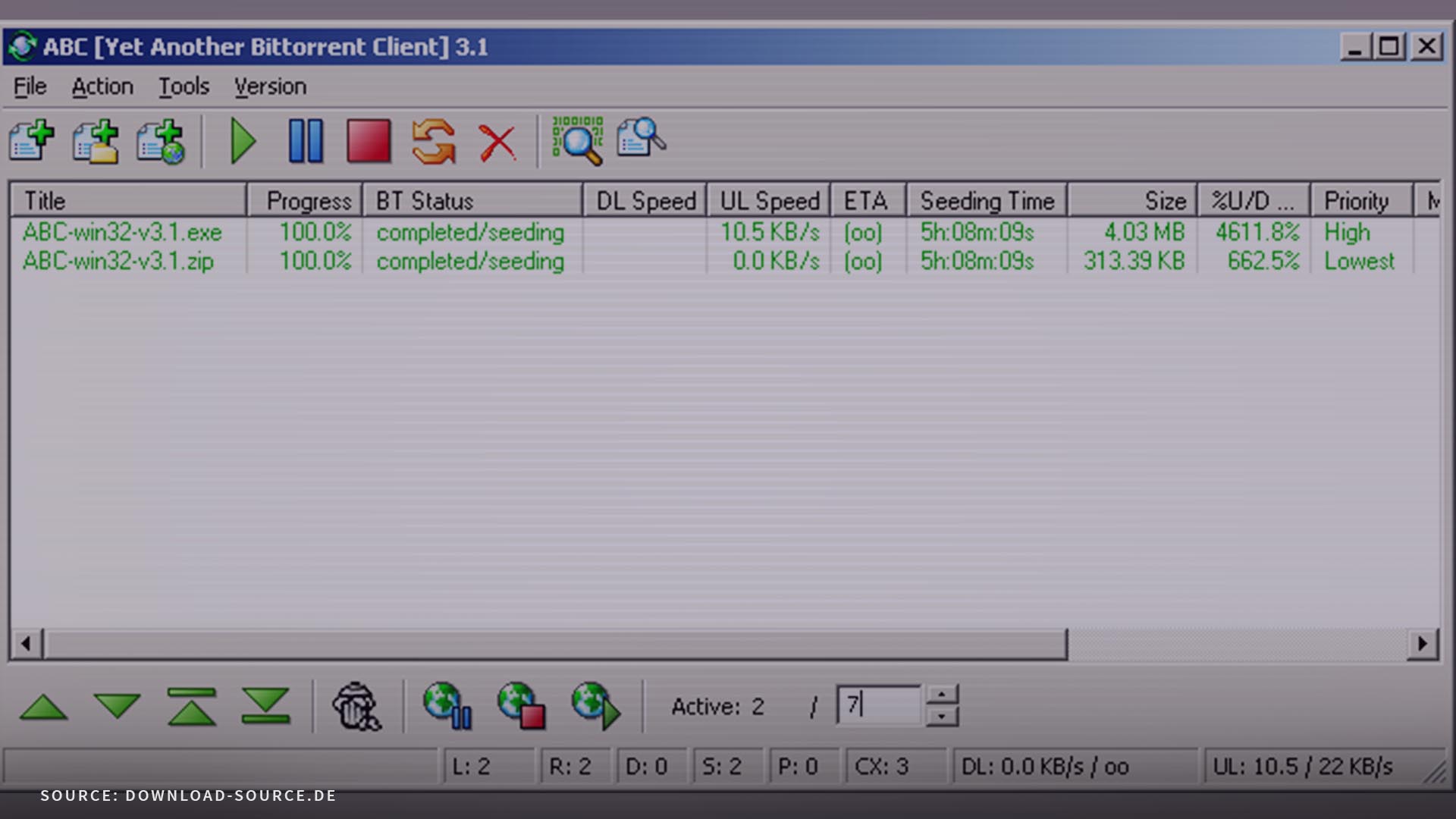
Task: Click the 313.39 KB size cell
Action: [x=1134, y=261]
